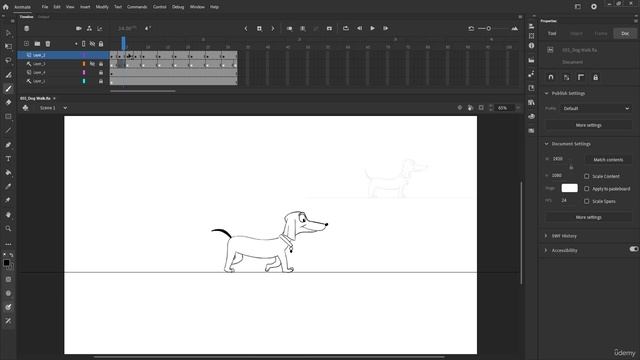Play the timeline animation
Image resolution: width=640 pixels, height=360 pixels.
coord(372,29)
